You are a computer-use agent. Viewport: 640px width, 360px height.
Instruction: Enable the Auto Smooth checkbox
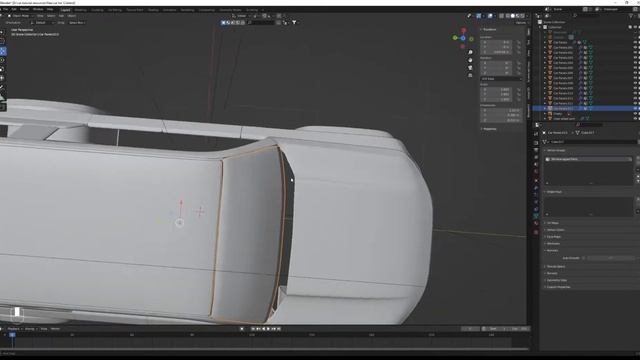click(583, 258)
